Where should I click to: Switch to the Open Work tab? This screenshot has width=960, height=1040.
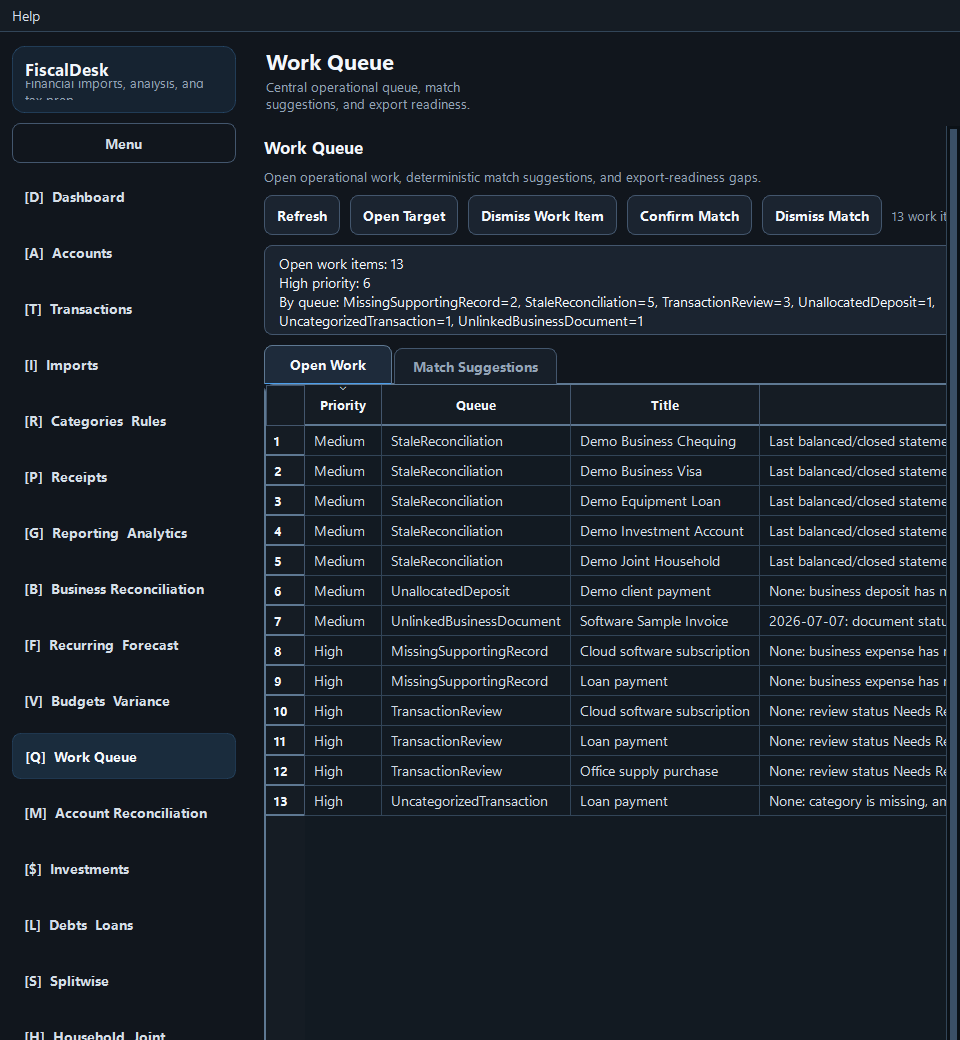click(328, 365)
